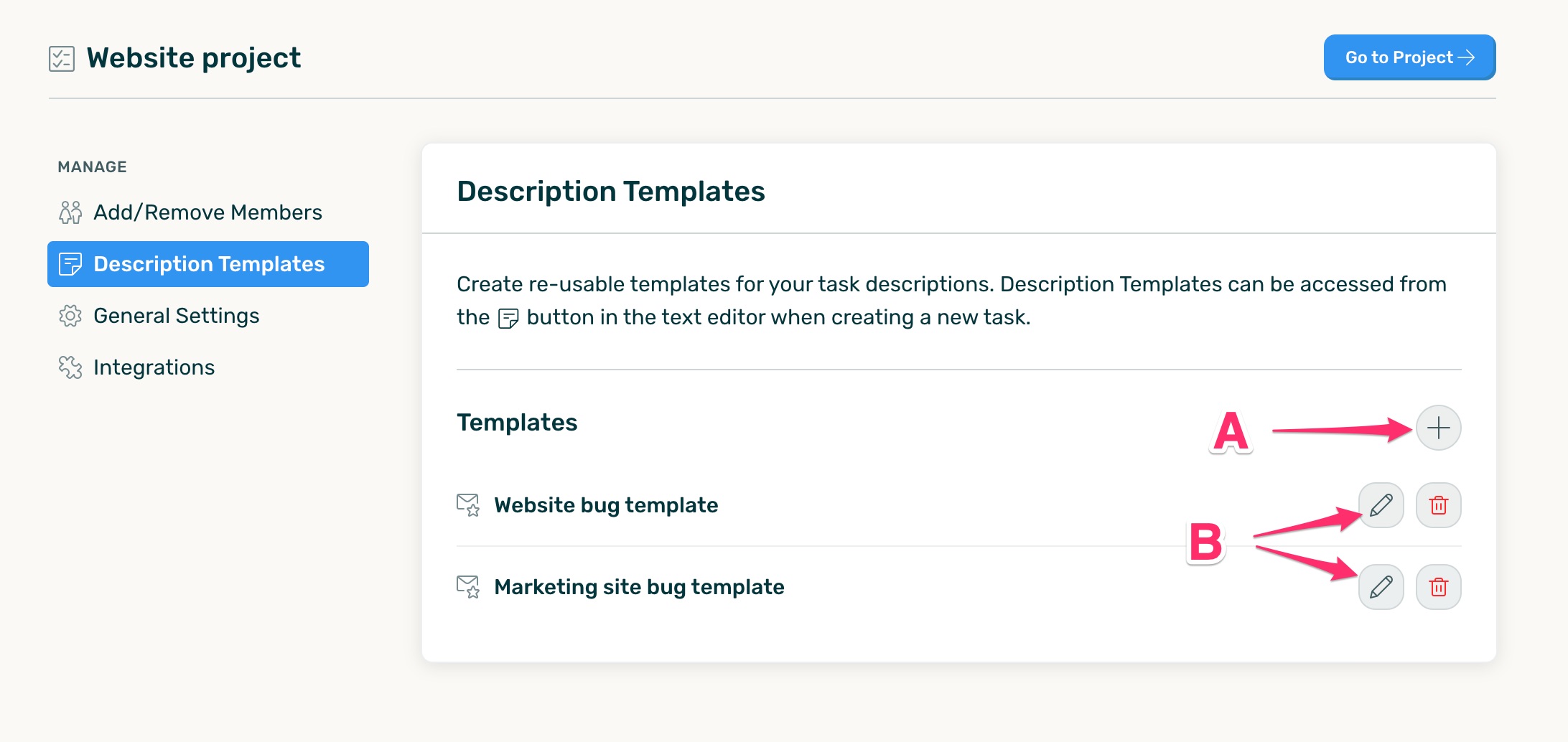Select the Add/Remove Members people icon
Image resolution: width=1568 pixels, height=742 pixels.
[72, 212]
